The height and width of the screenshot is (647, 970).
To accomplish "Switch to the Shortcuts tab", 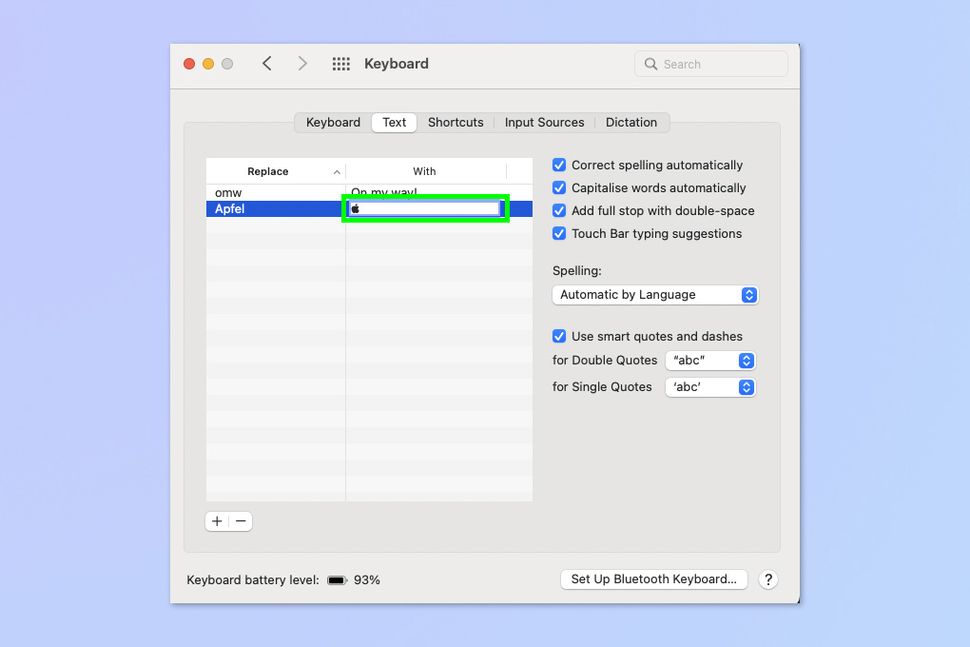I will (x=455, y=122).
